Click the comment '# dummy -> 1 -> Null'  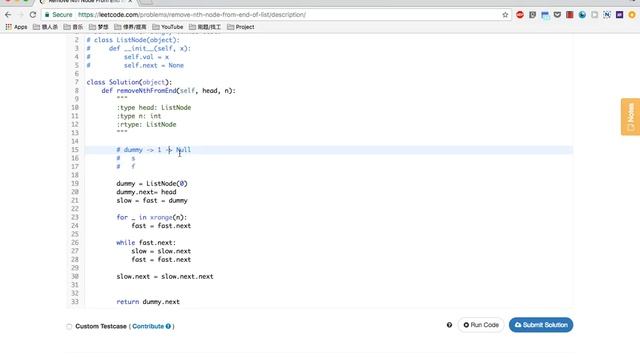click(x=153, y=150)
